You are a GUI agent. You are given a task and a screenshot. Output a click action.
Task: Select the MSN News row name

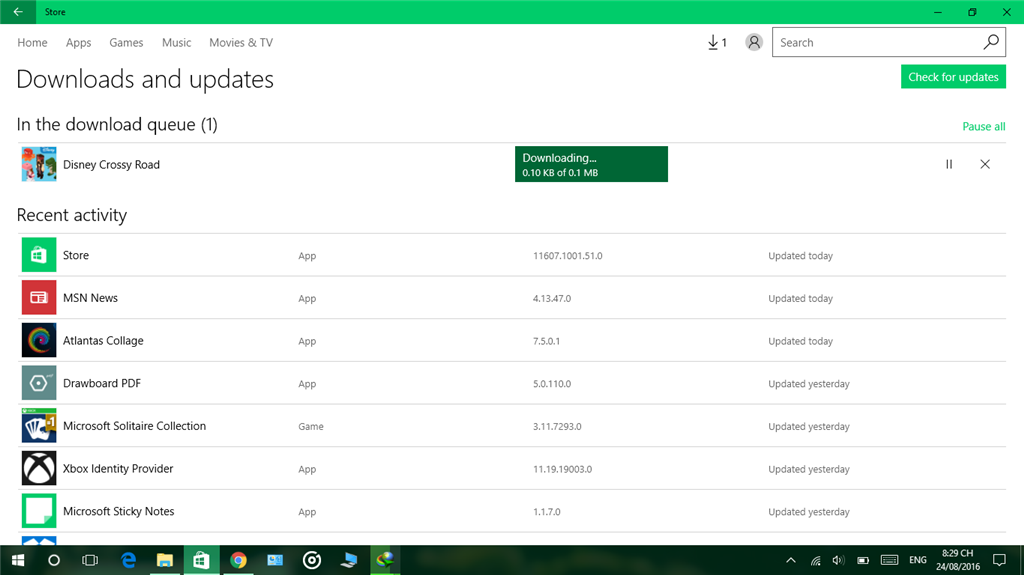90,298
